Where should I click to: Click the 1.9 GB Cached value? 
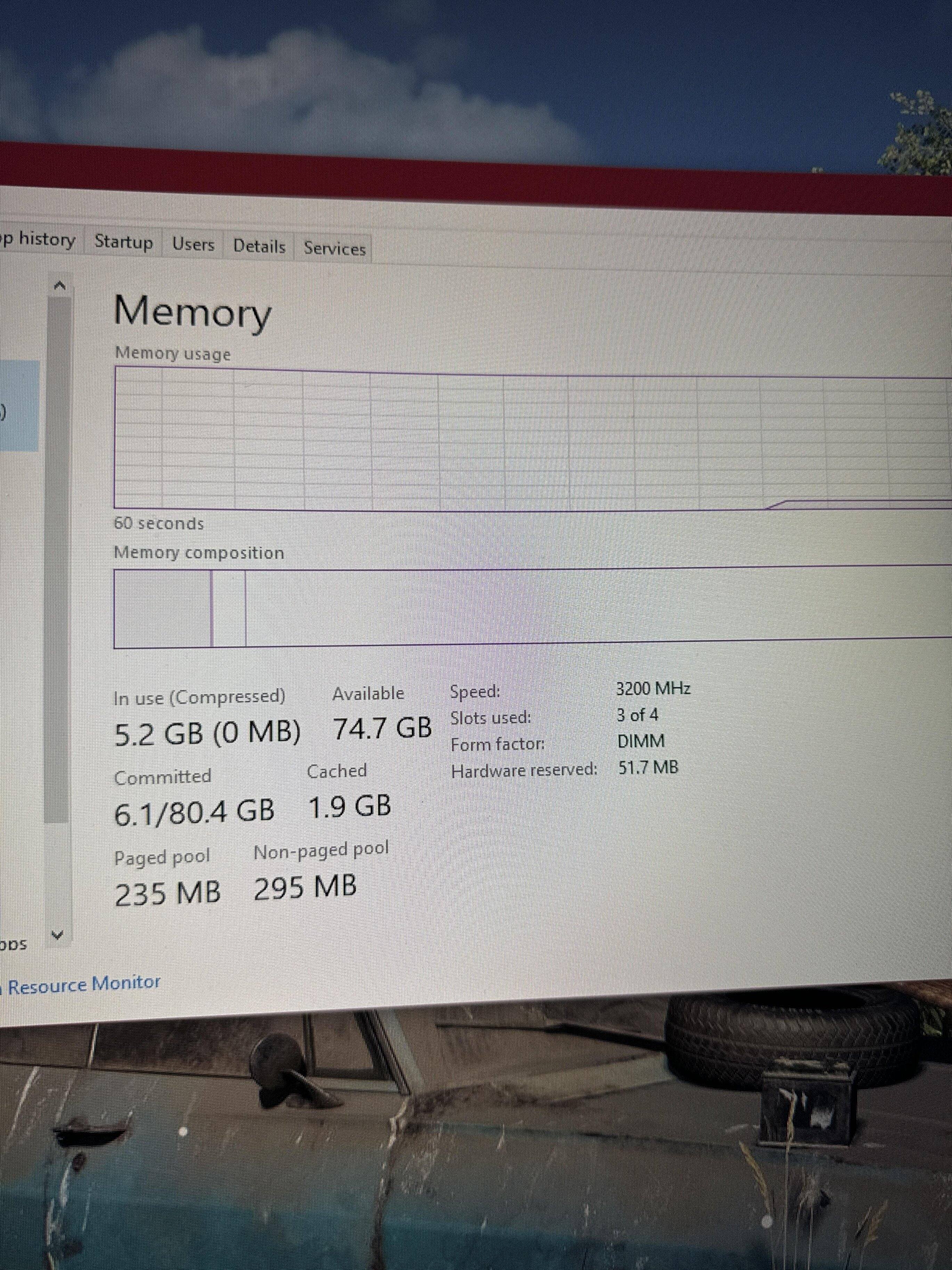tap(349, 807)
